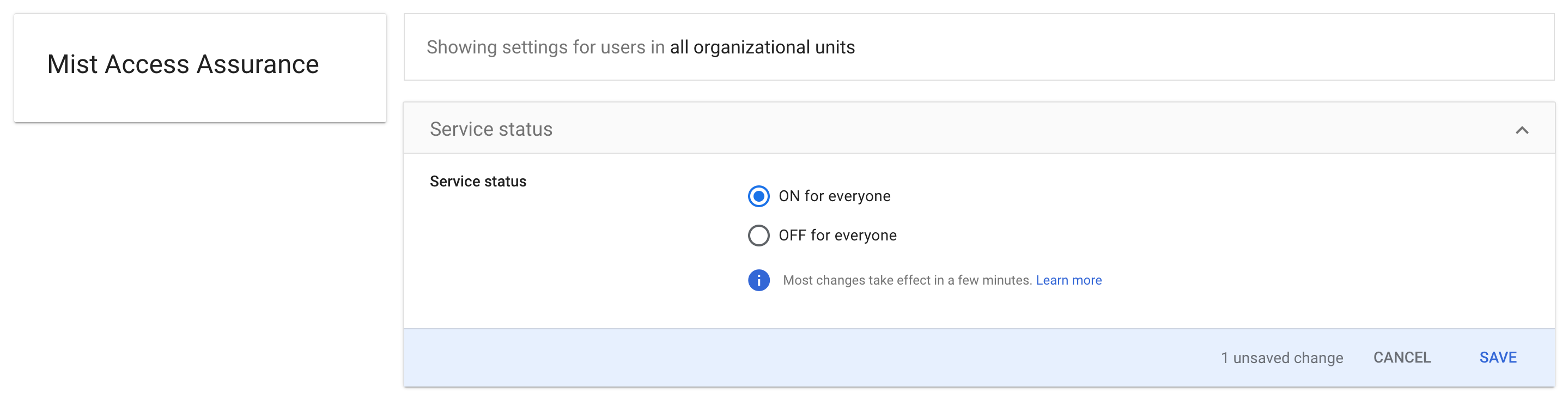Click the gray Service status header title
The height and width of the screenshot is (398, 1568).
click(490, 129)
